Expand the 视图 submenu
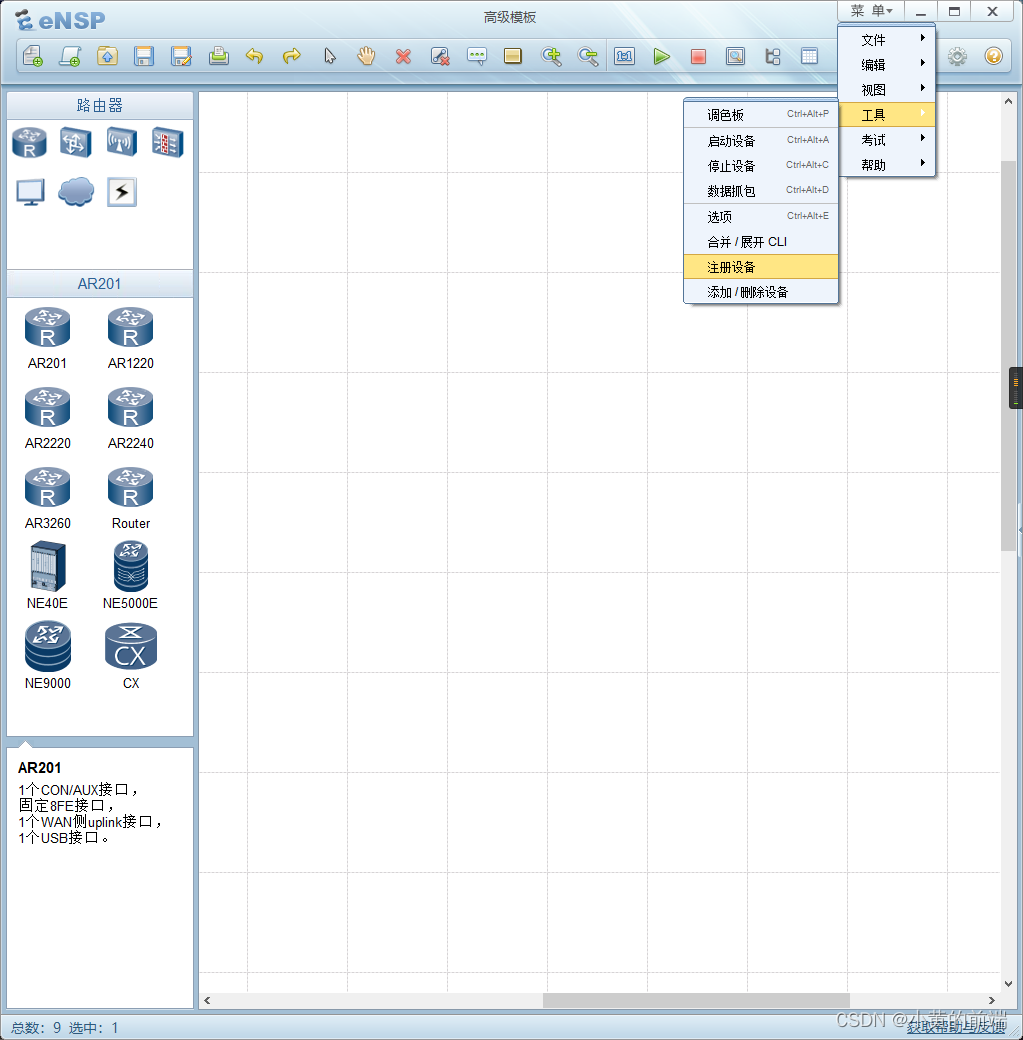Image resolution: width=1023 pixels, height=1040 pixels. coord(887,90)
